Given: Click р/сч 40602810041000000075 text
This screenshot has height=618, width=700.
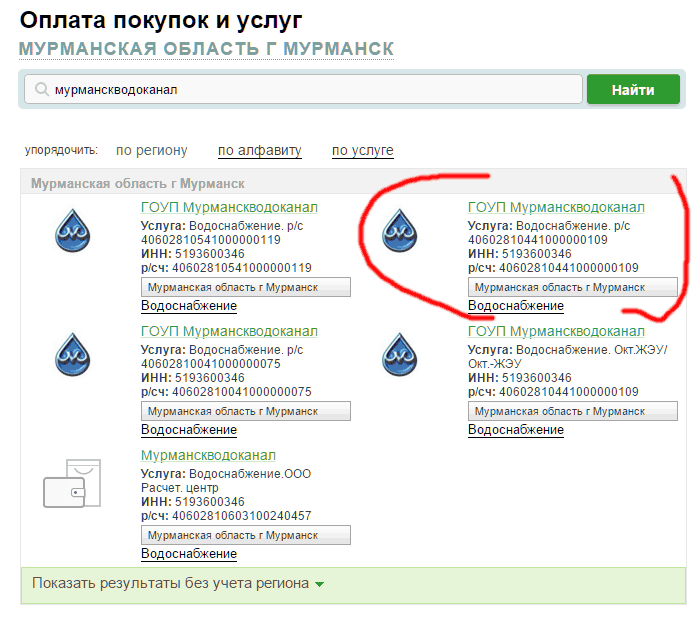Looking at the screenshot, I should coord(226,392).
